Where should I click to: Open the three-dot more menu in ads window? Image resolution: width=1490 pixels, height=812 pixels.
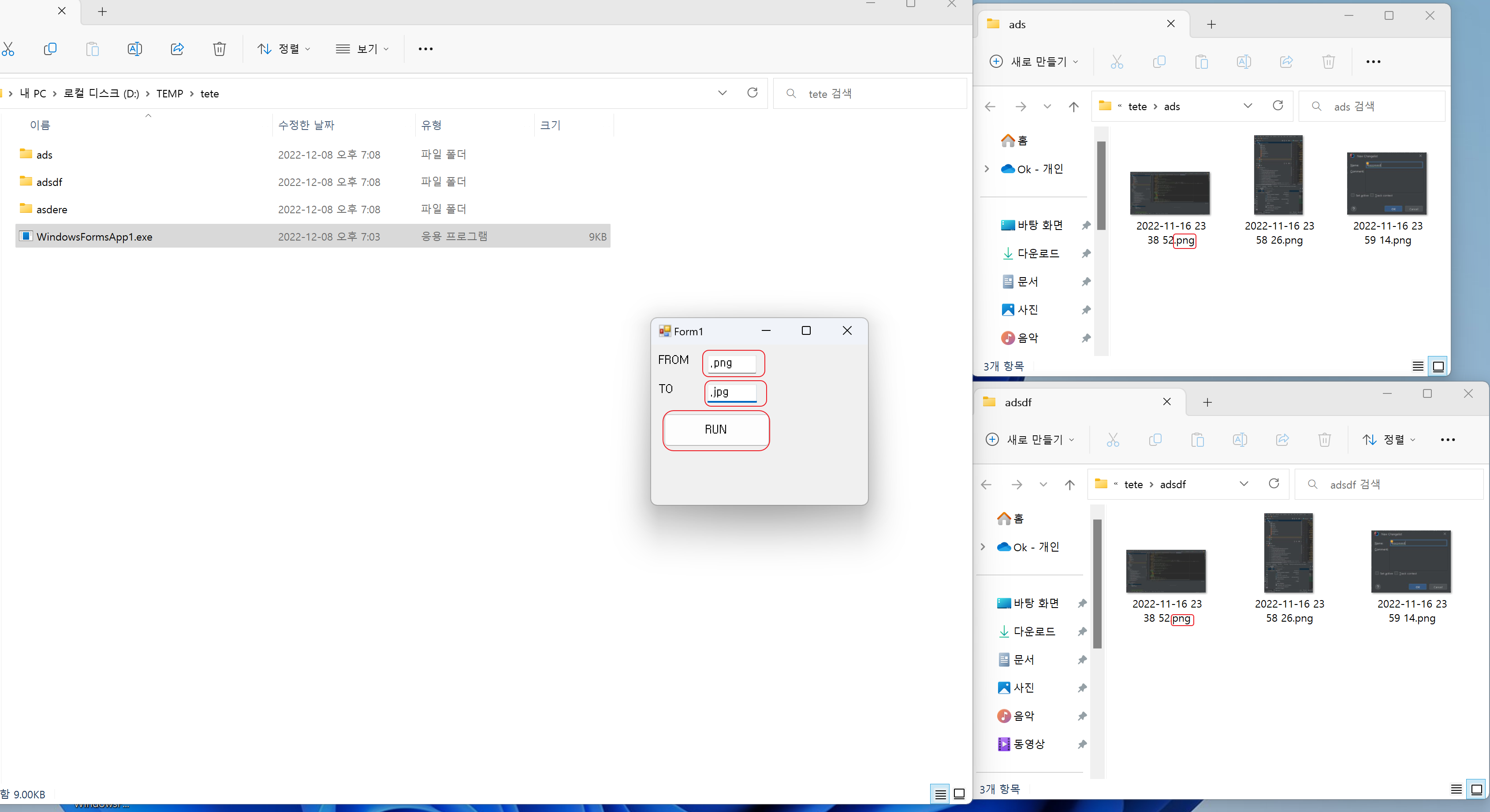[x=1373, y=62]
